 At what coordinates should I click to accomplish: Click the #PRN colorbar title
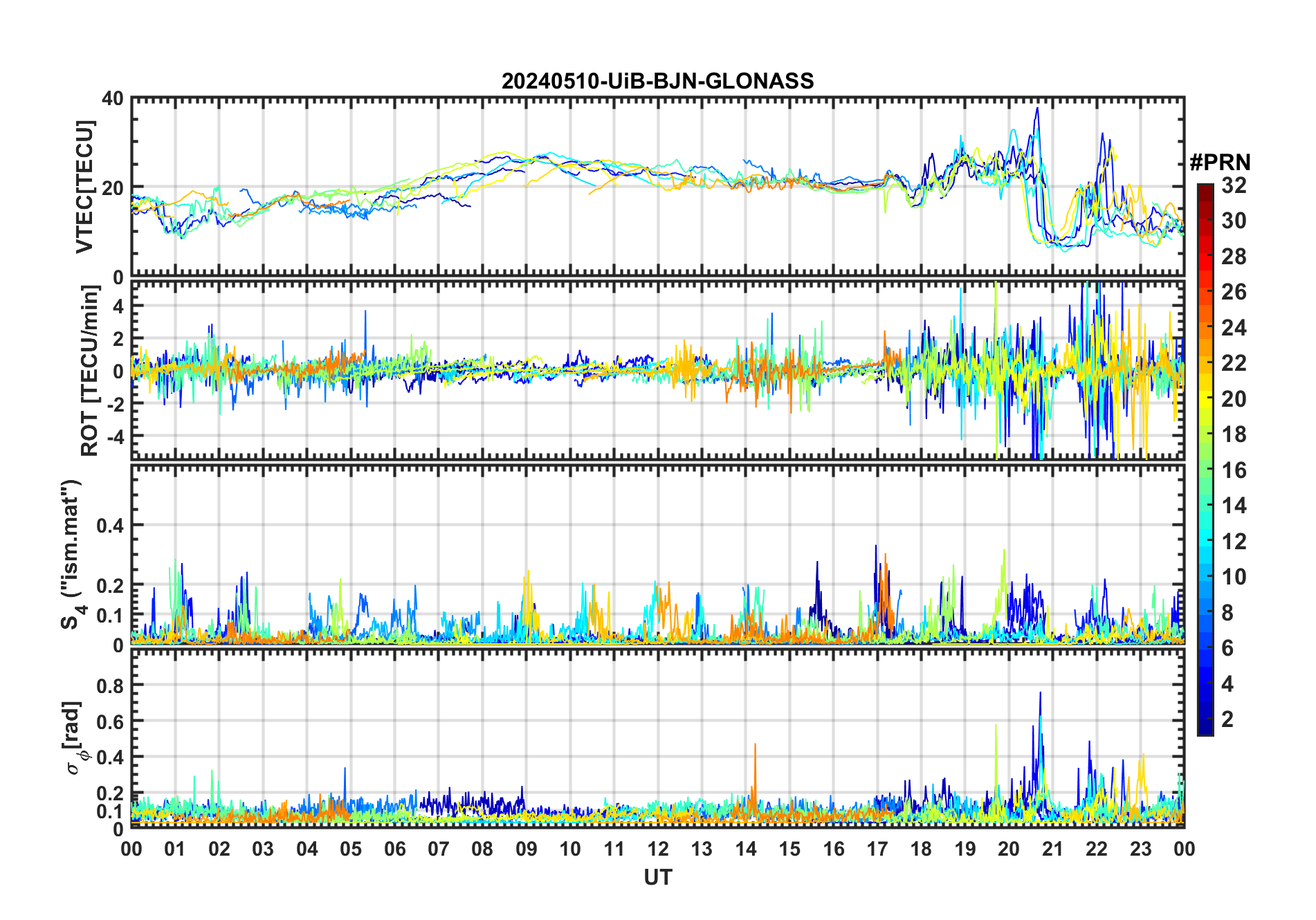pos(1220,163)
